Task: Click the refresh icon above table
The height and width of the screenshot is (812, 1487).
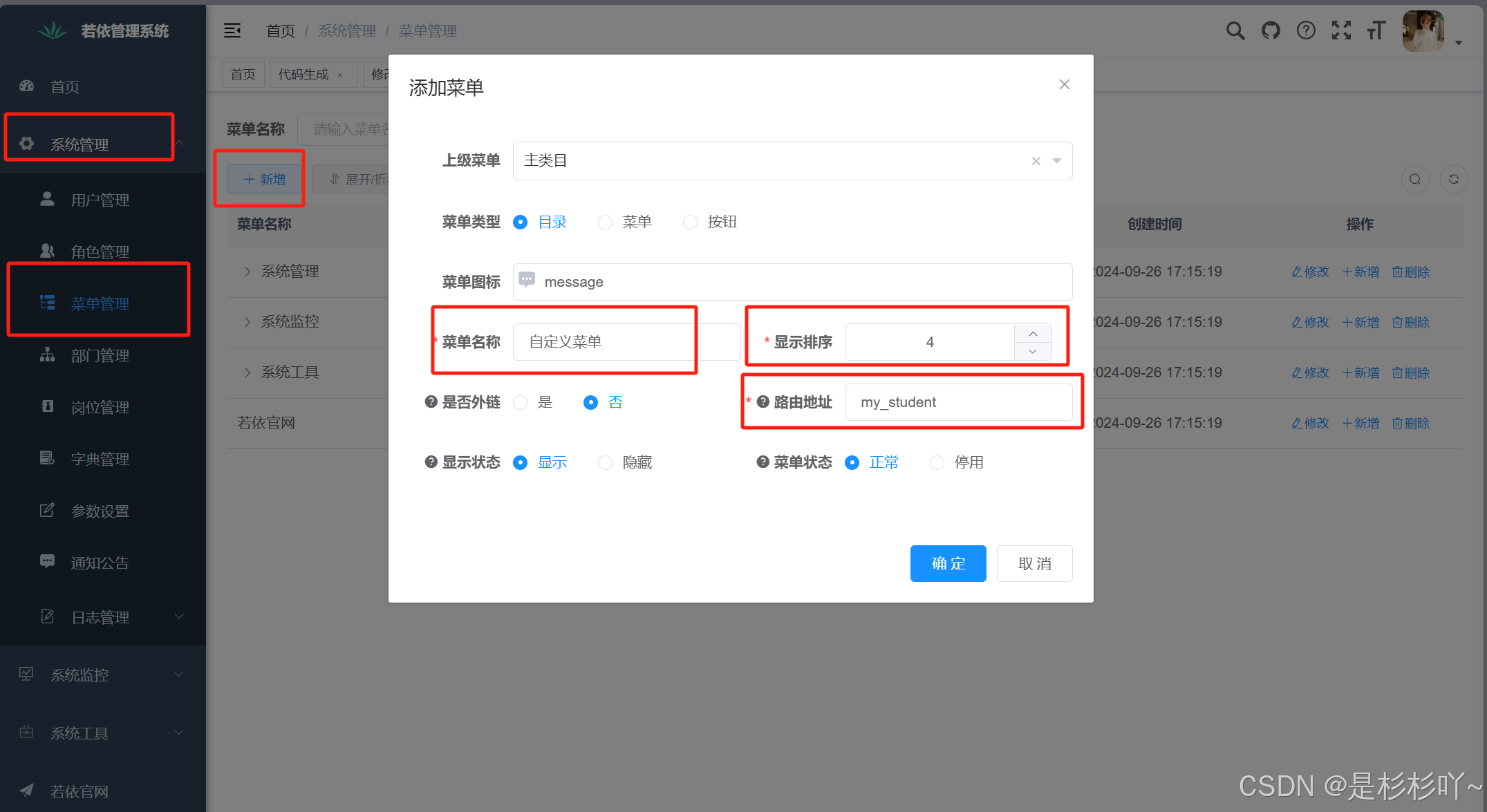Action: [x=1454, y=180]
